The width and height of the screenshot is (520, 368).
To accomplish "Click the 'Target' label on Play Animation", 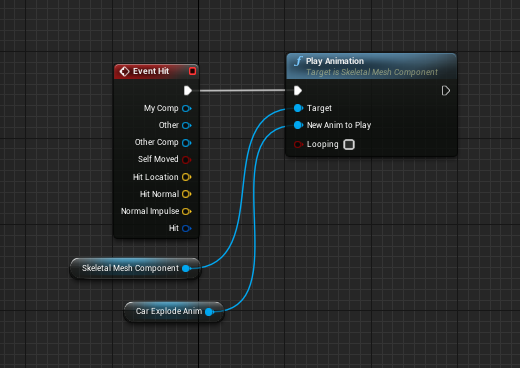I will click(x=319, y=108).
